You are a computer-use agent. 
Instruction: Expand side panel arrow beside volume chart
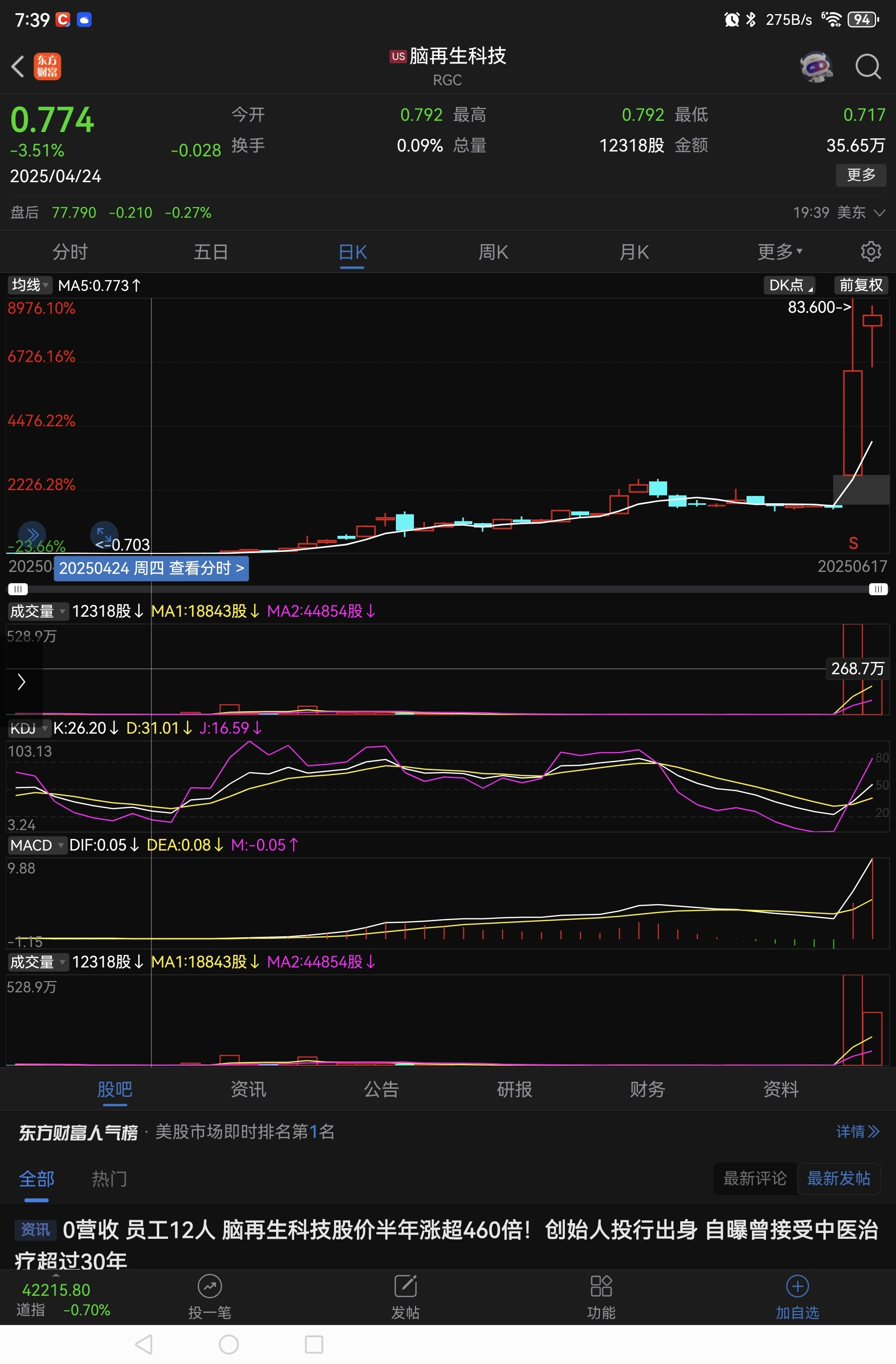click(21, 682)
